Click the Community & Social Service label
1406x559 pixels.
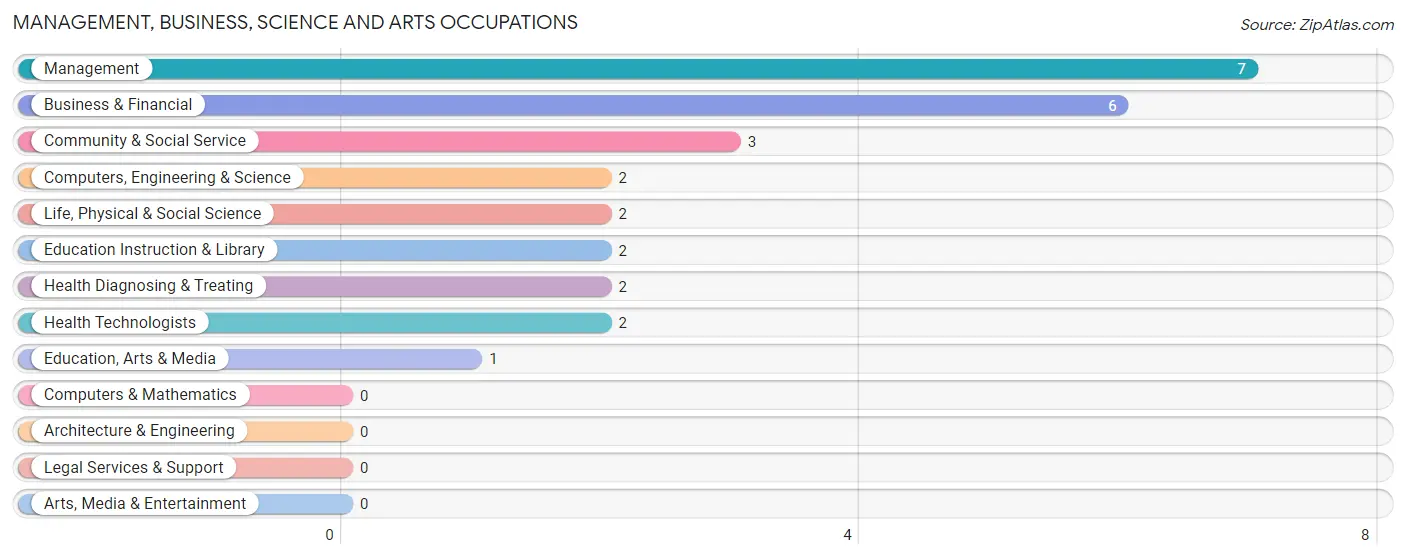pyautogui.click(x=145, y=141)
